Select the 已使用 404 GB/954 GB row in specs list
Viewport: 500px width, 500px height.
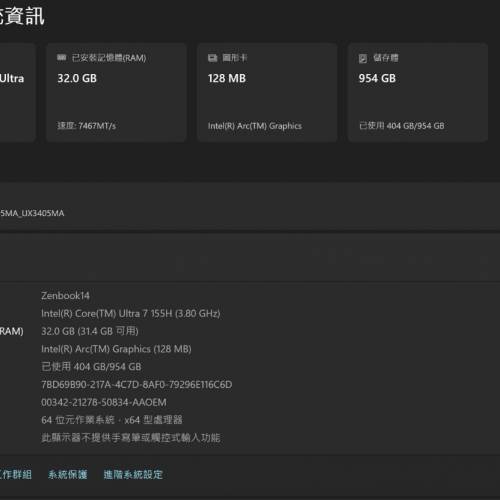tap(91, 367)
